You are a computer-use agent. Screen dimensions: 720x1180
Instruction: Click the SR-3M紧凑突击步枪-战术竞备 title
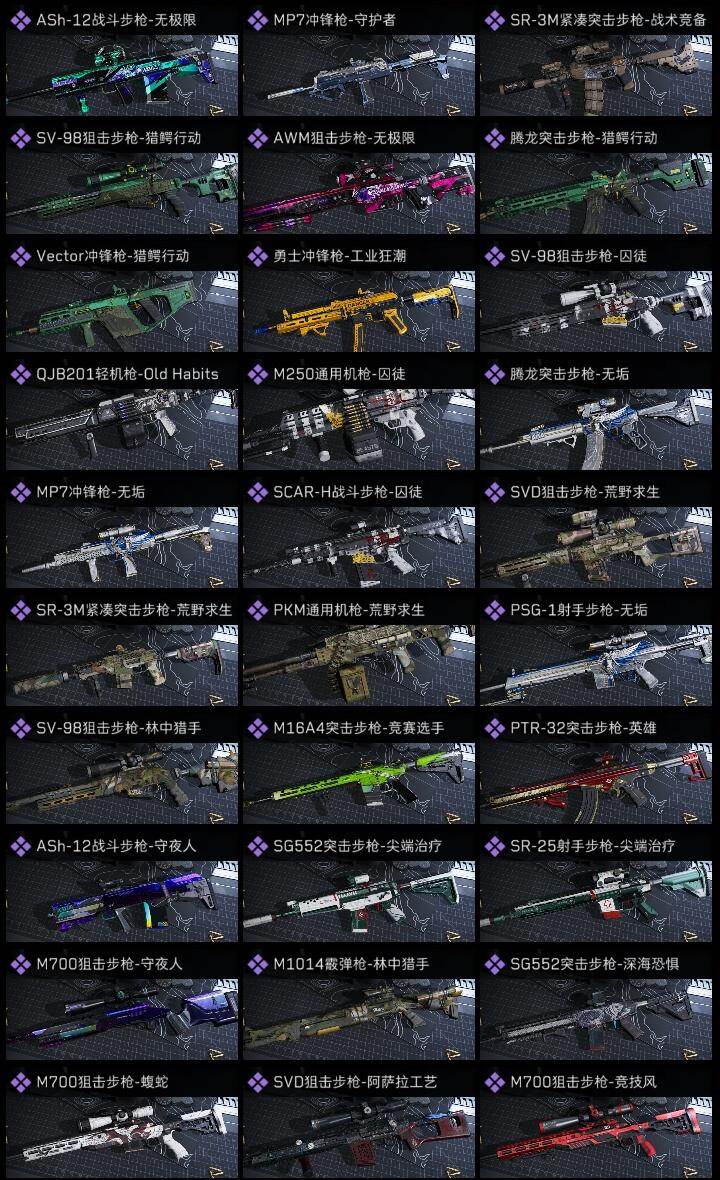click(608, 20)
